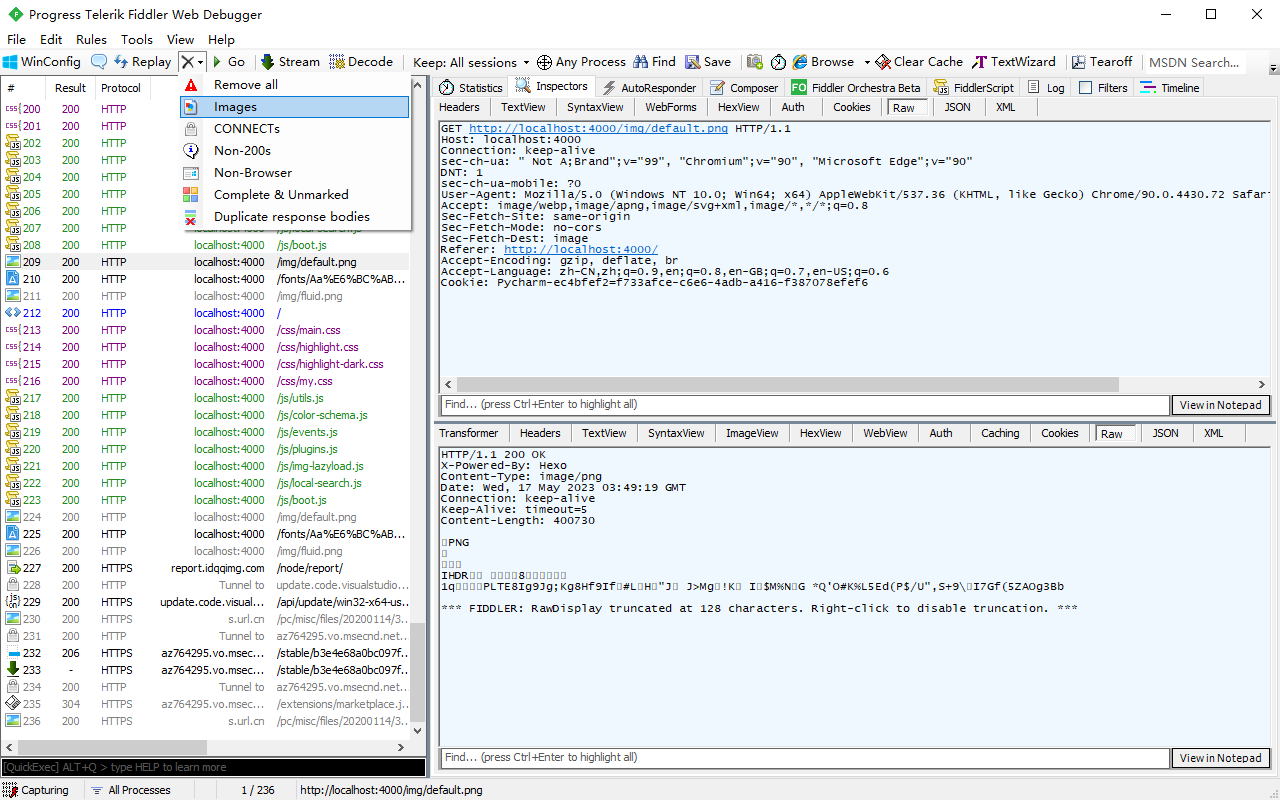The width and height of the screenshot is (1280, 800).
Task: Tick the Filters tab checkbox
Action: pos(1085,88)
